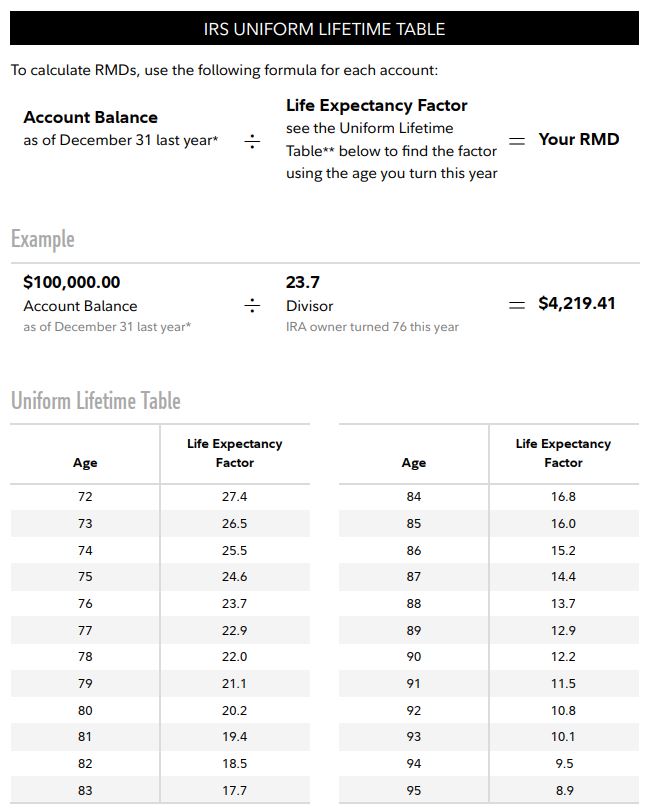Screen dimensions: 650x811
Task: Click the IRA owner turned 76 note
Action: [372, 327]
